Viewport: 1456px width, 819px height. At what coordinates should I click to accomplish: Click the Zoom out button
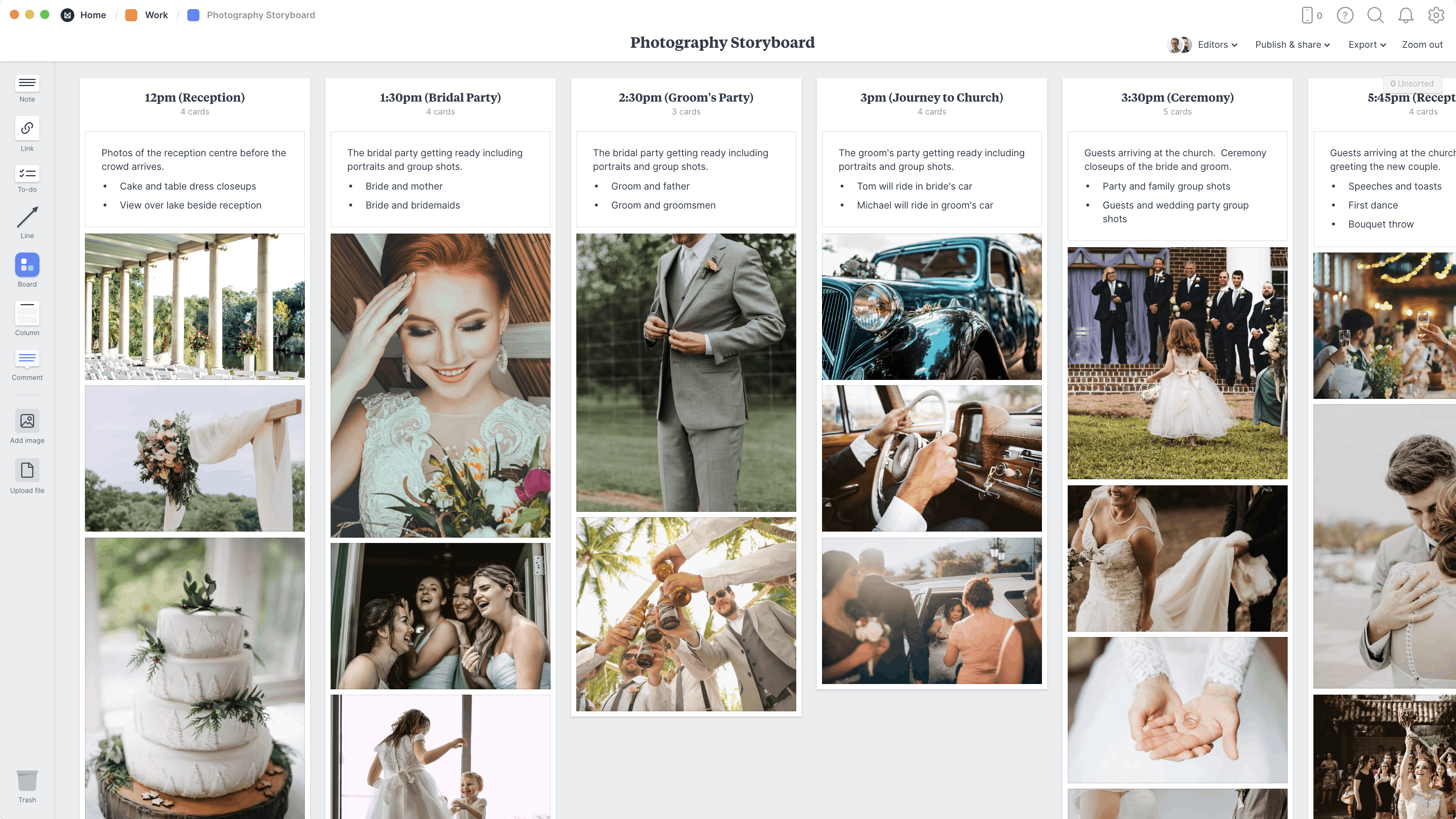click(1422, 44)
